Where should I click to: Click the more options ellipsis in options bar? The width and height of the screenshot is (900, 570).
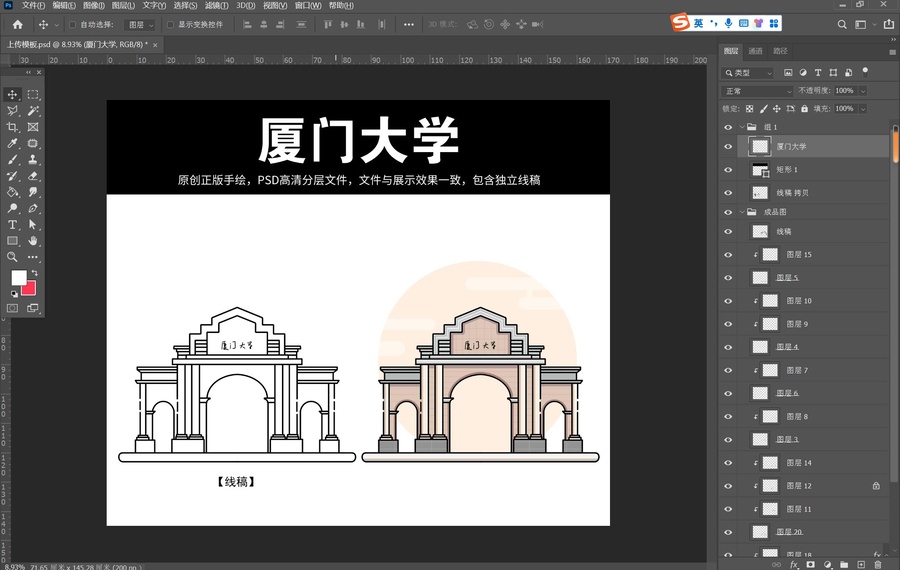coord(409,25)
